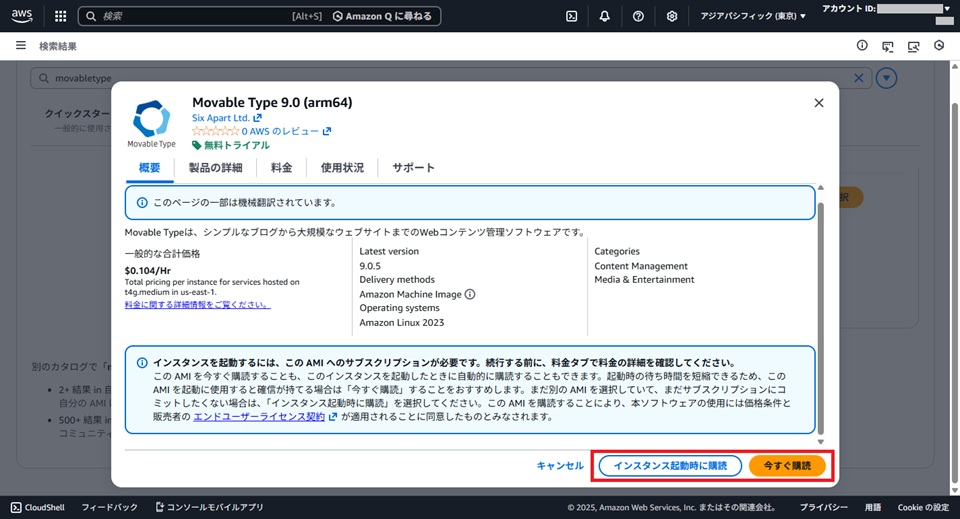Open the Six Apart Ltd. vendor link
This screenshot has width=960, height=519.
[226, 118]
